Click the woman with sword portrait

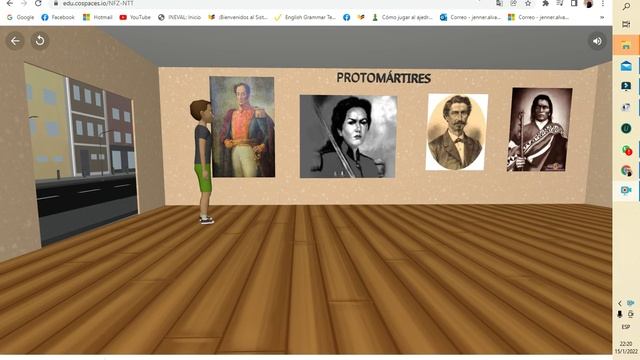(x=348, y=137)
